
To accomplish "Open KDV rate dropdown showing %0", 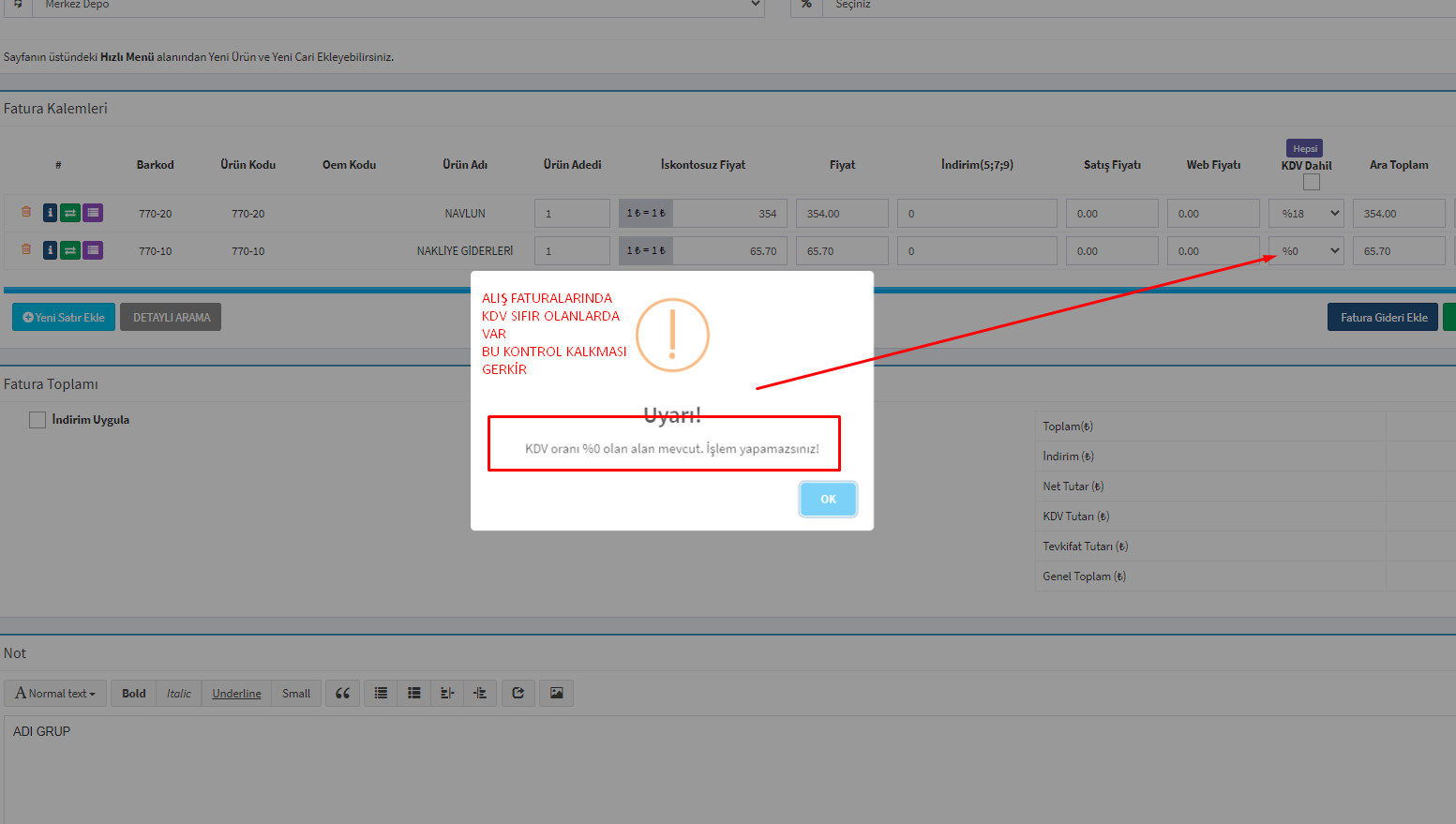I will (x=1306, y=251).
